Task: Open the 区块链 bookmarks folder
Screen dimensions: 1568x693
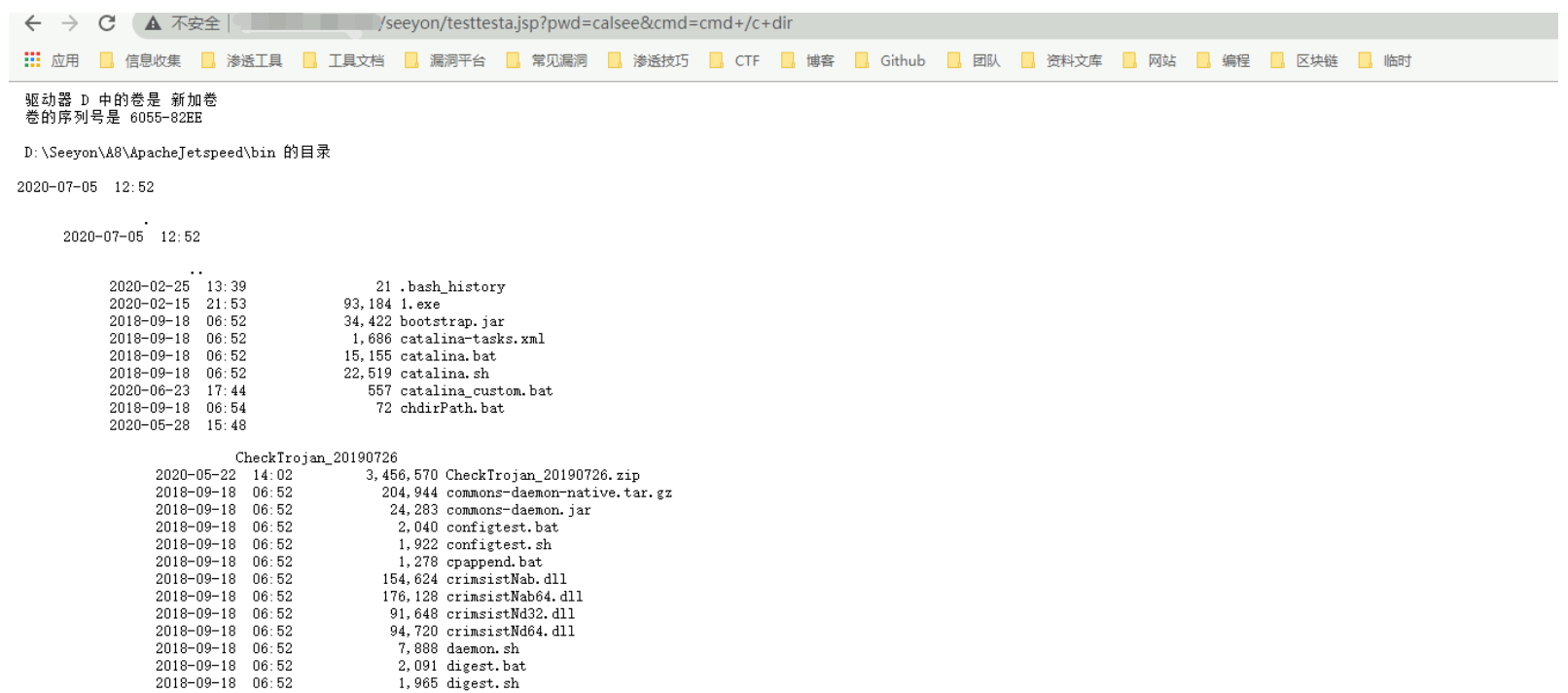Action: click(x=1304, y=60)
